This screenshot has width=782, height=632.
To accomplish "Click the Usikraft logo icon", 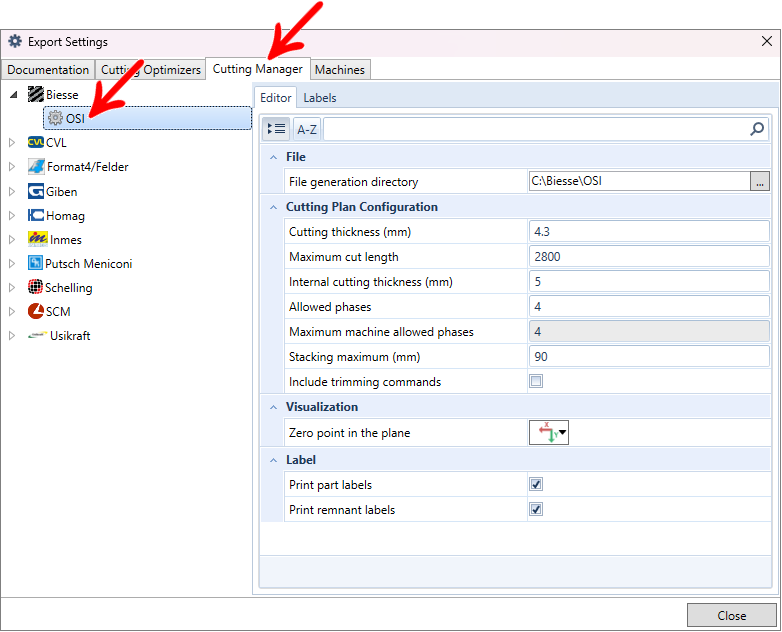I will click(x=38, y=335).
